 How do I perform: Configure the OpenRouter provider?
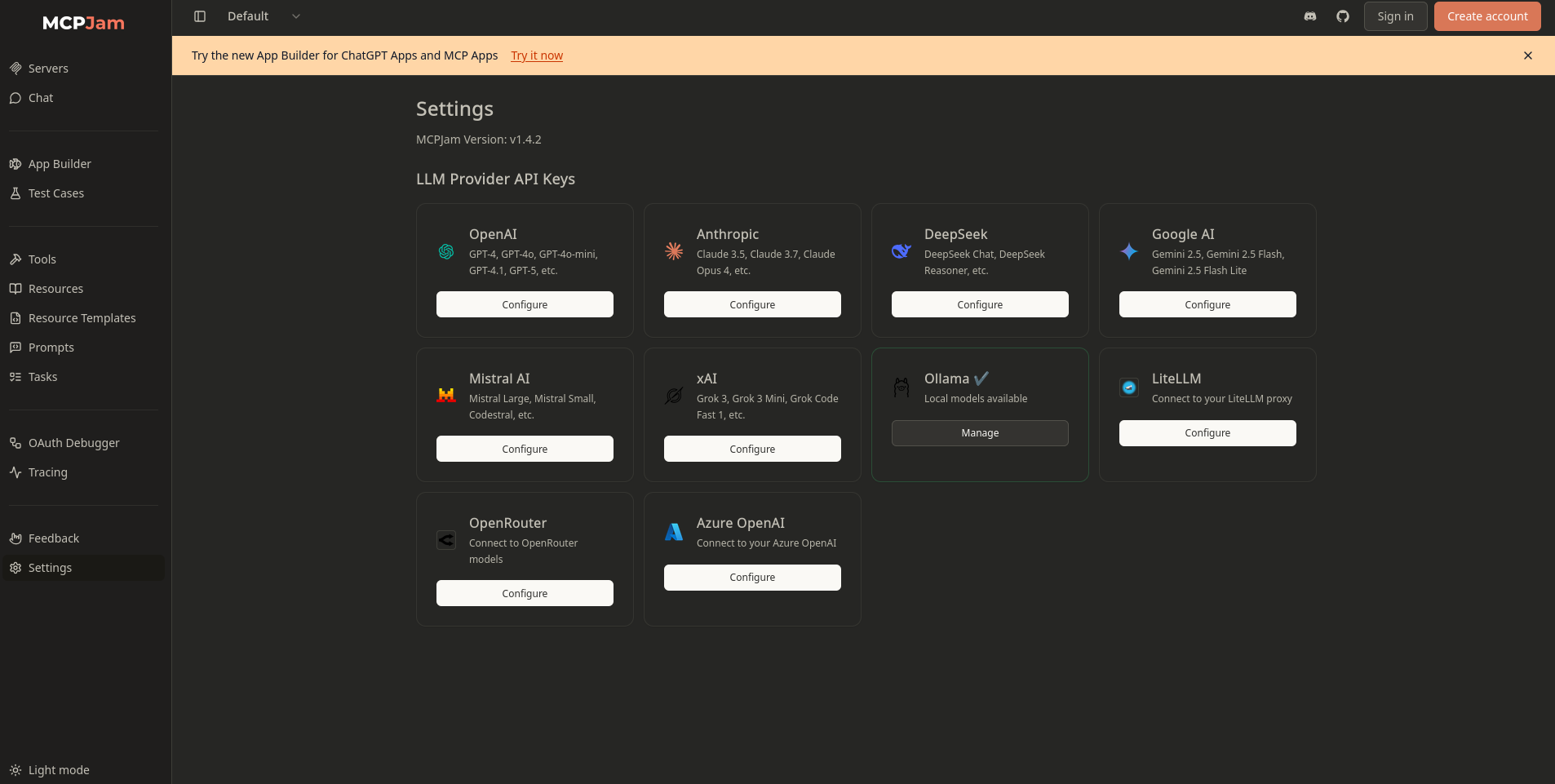(x=525, y=593)
